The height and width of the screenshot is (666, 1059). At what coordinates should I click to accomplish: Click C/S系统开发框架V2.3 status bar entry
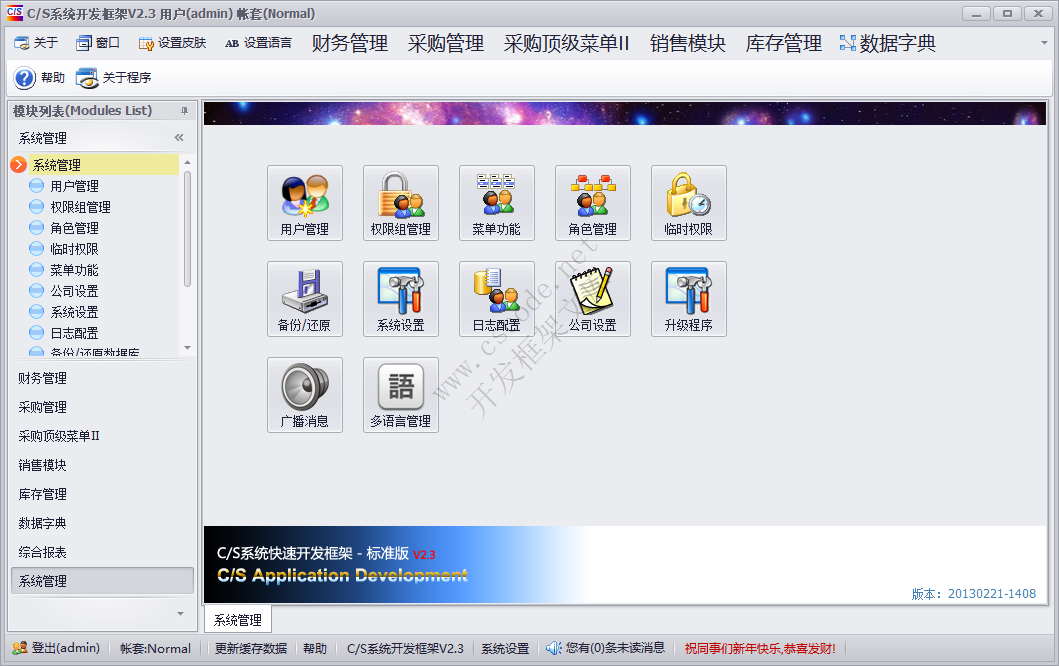pyautogui.click(x=405, y=648)
